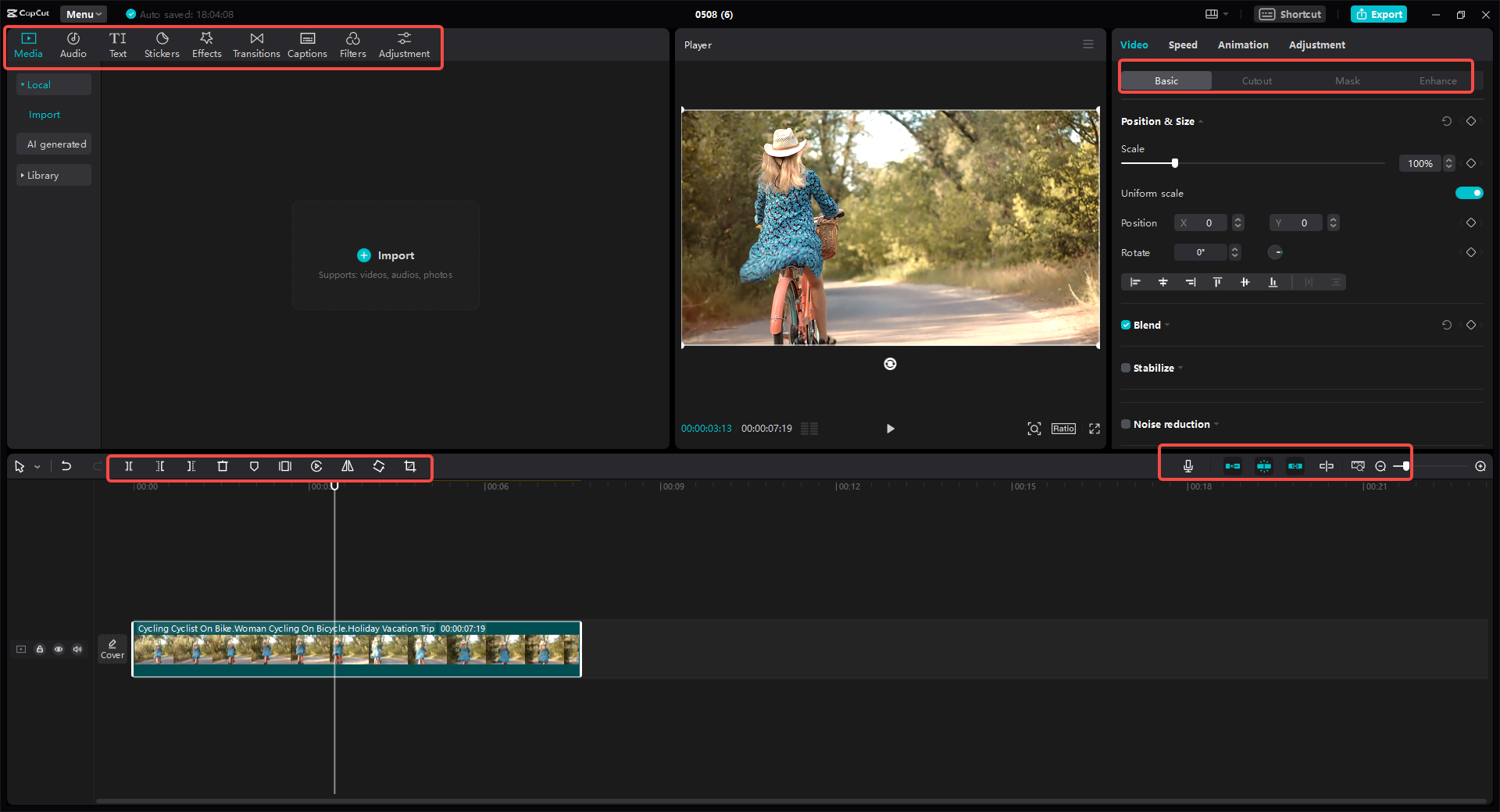Expand the Library section in the sidebar
Viewport: 1500px width, 812px height.
[44, 175]
